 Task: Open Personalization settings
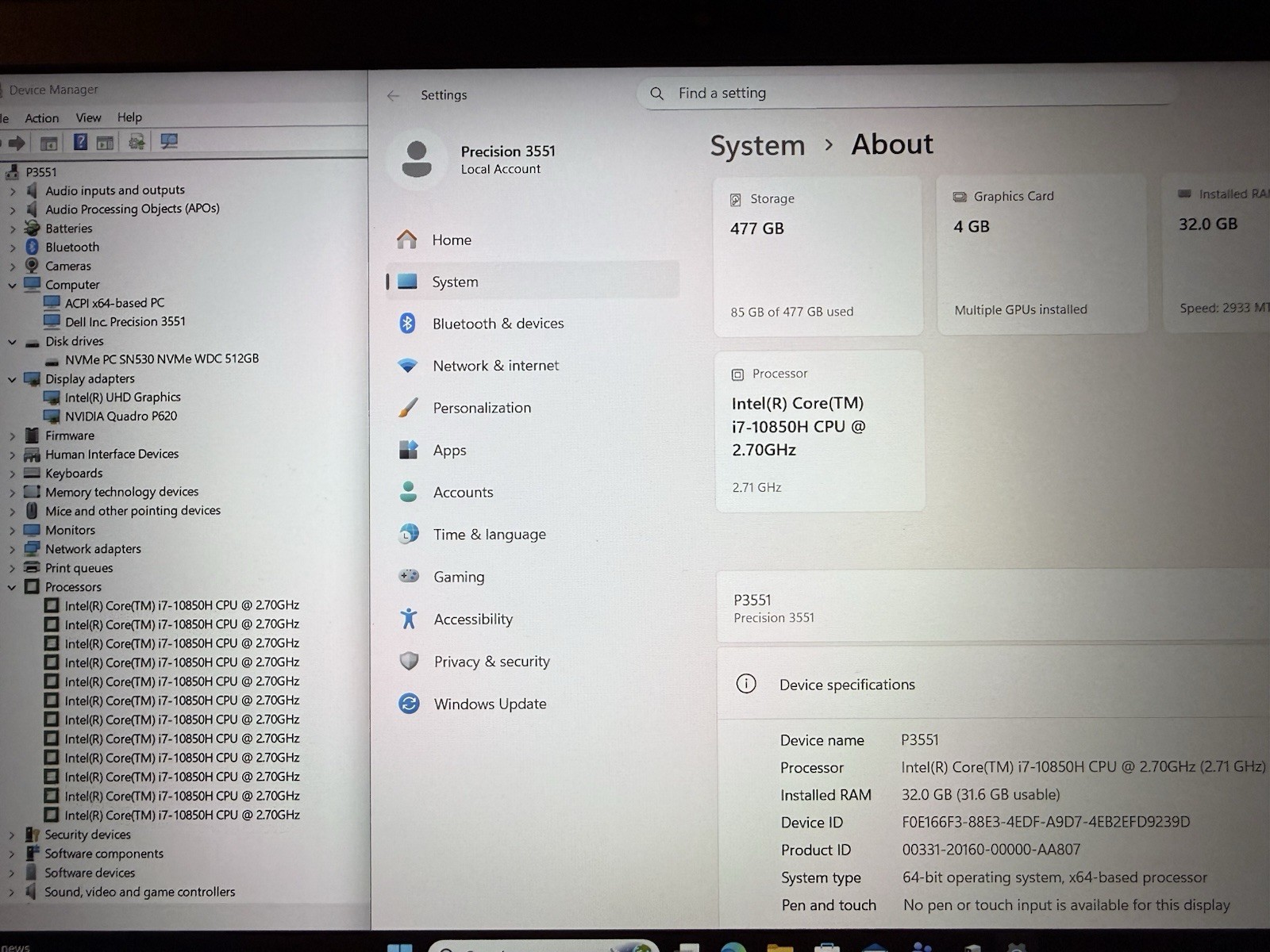tap(532, 408)
